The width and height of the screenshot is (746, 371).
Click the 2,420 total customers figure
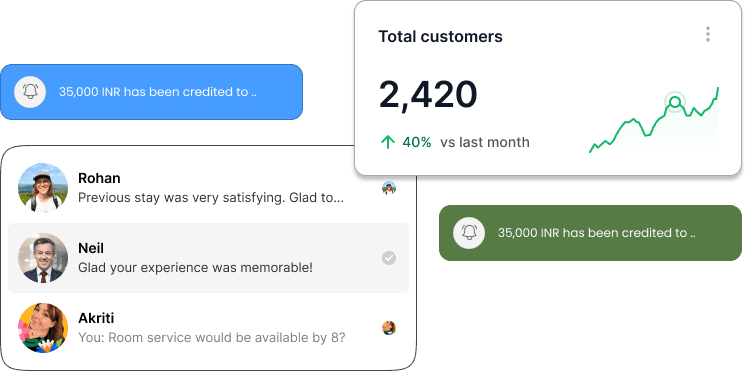tap(428, 95)
